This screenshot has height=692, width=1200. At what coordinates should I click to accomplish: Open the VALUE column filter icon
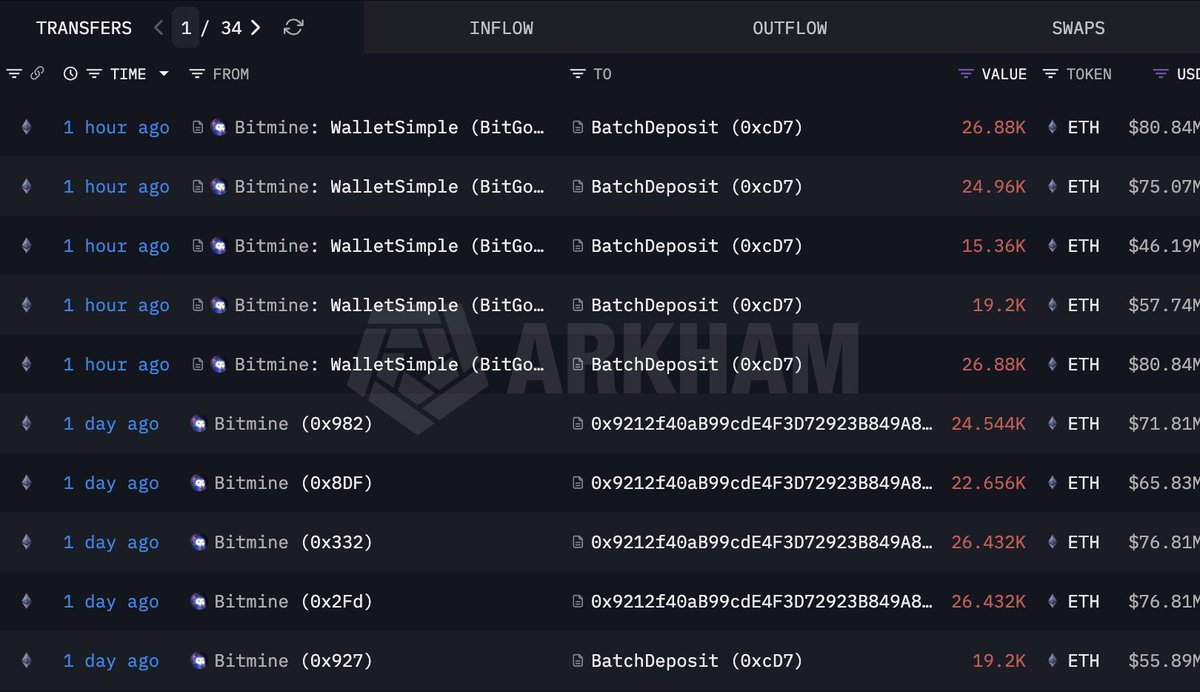(966, 74)
